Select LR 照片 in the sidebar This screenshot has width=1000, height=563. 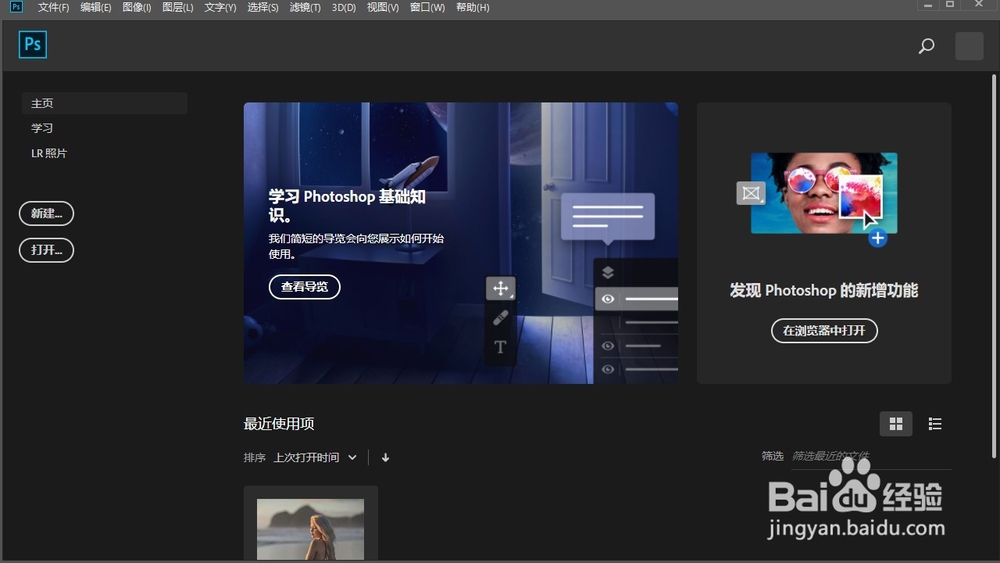click(x=49, y=153)
